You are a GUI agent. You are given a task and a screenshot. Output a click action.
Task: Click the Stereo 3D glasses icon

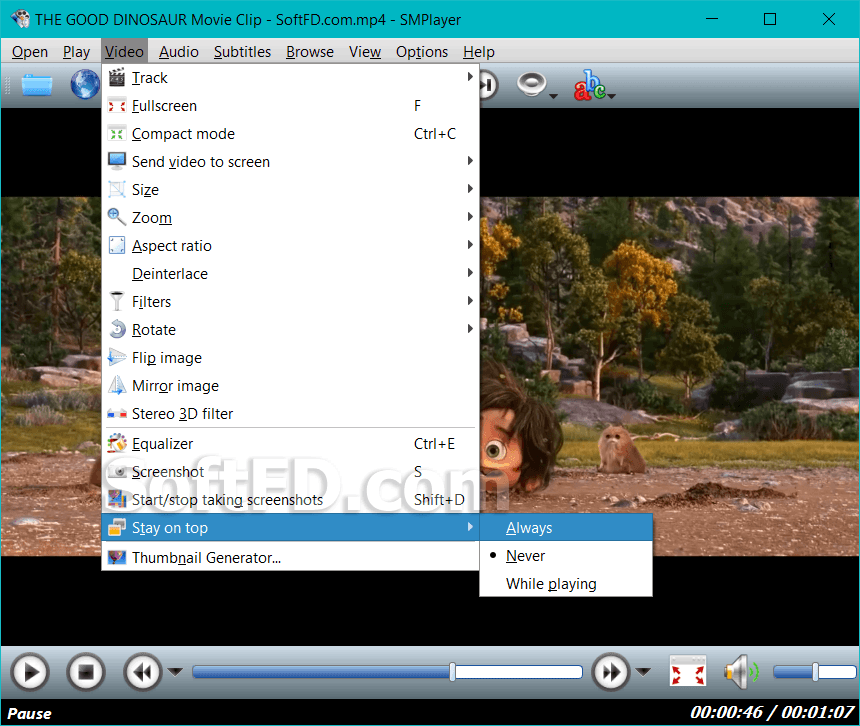pos(117,413)
